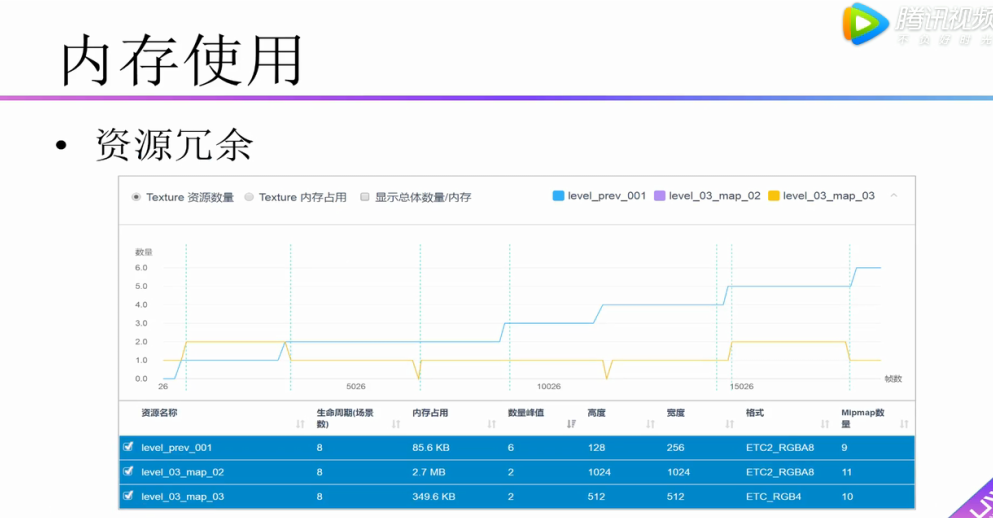Toggle the purple level_03_map_02 legend swatch
The width and height of the screenshot is (993, 518).
(659, 196)
